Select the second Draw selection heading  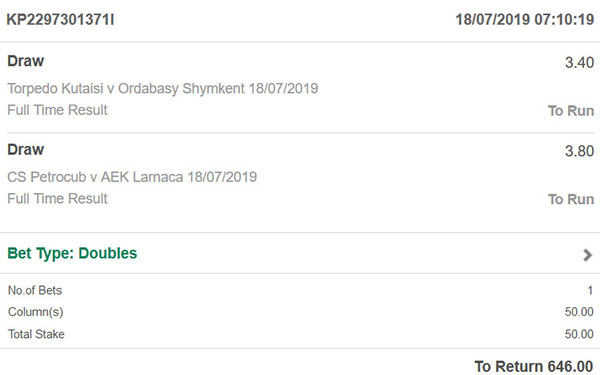[x=26, y=150]
